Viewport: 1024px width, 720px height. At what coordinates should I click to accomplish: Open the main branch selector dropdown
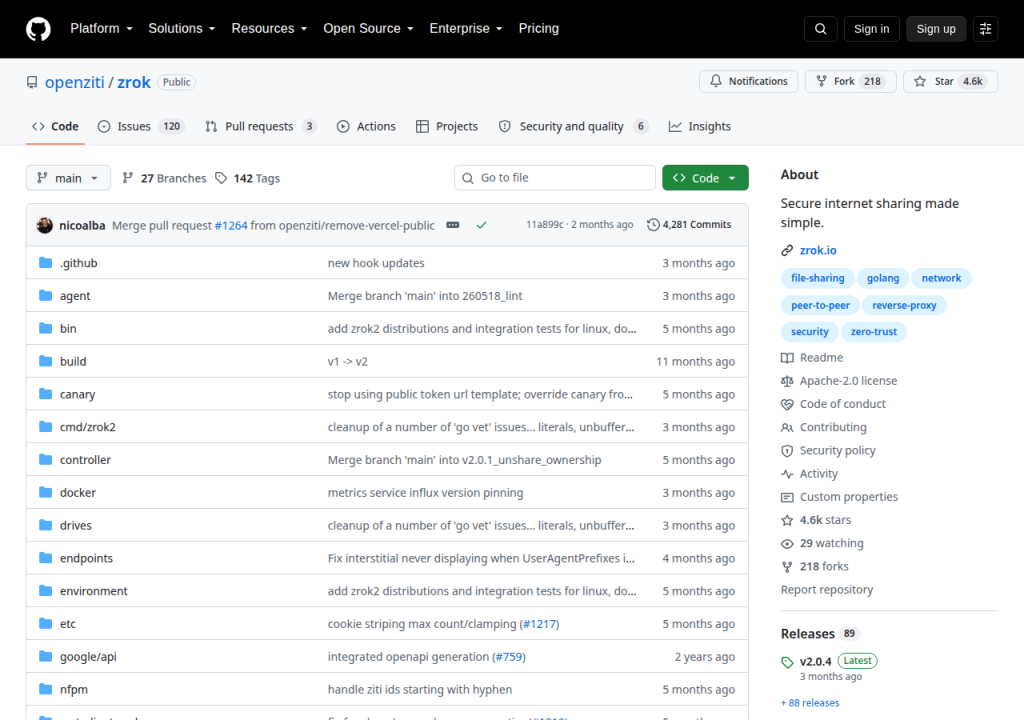[x=68, y=178]
